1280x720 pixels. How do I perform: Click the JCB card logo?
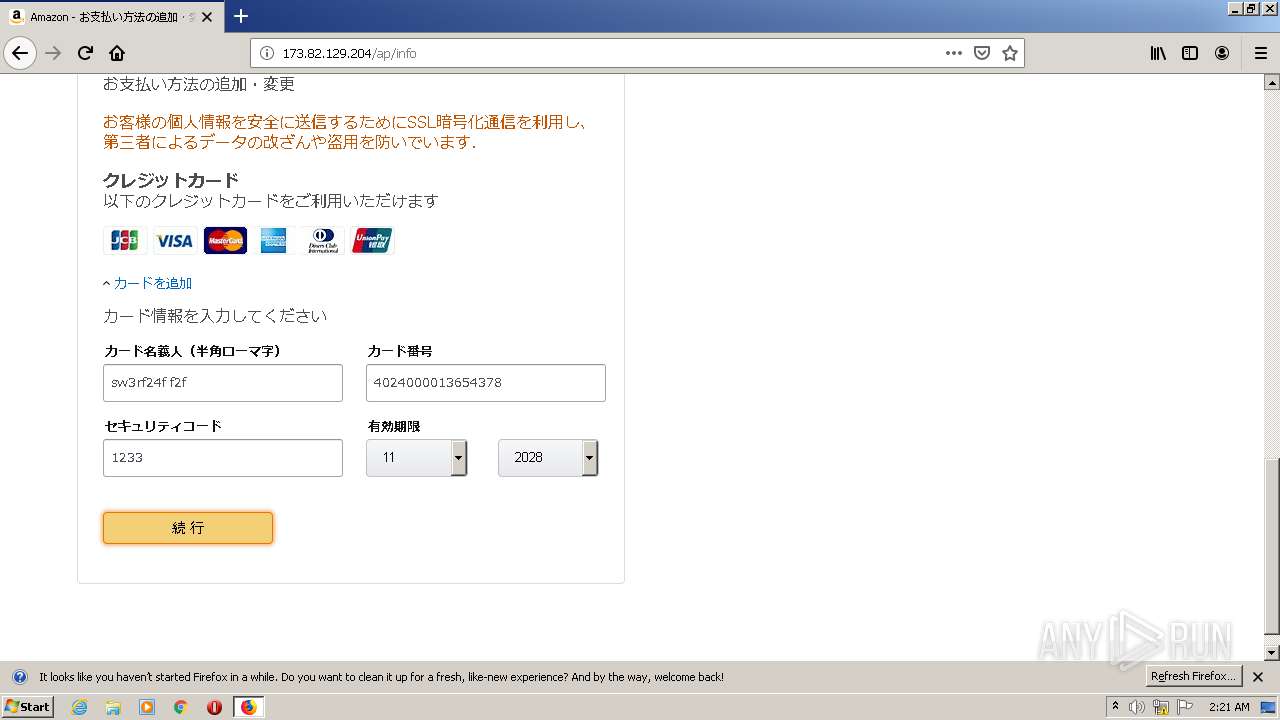click(x=125, y=240)
